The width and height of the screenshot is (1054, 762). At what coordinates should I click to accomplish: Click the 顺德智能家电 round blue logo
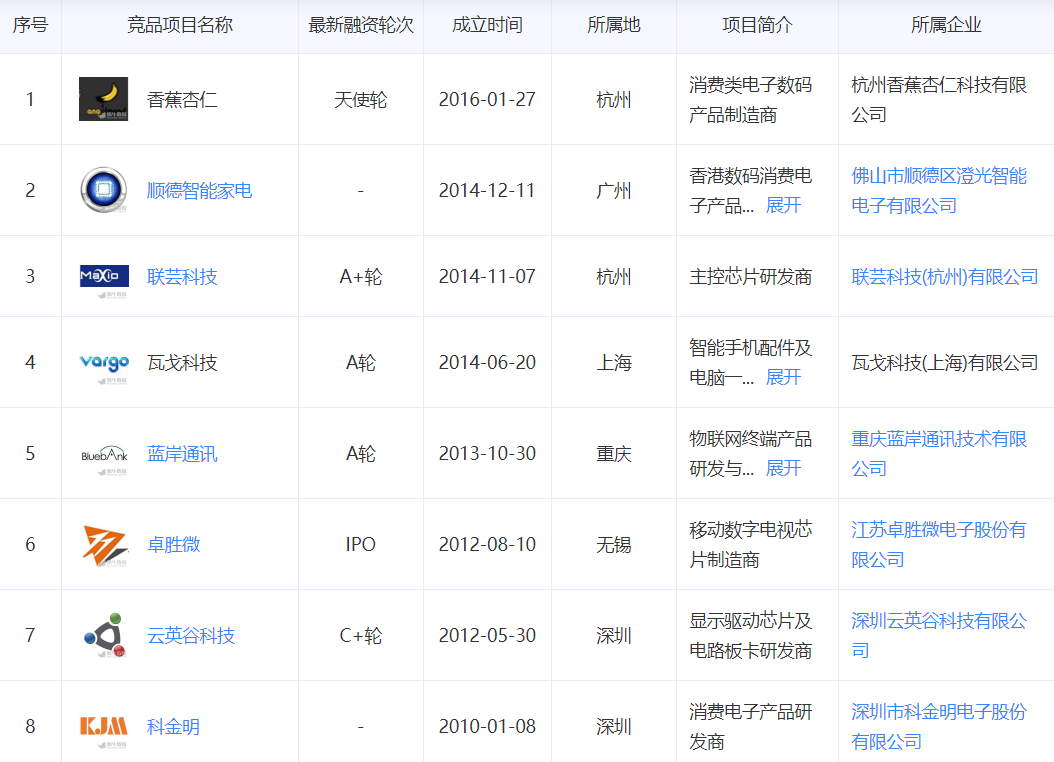(x=104, y=190)
